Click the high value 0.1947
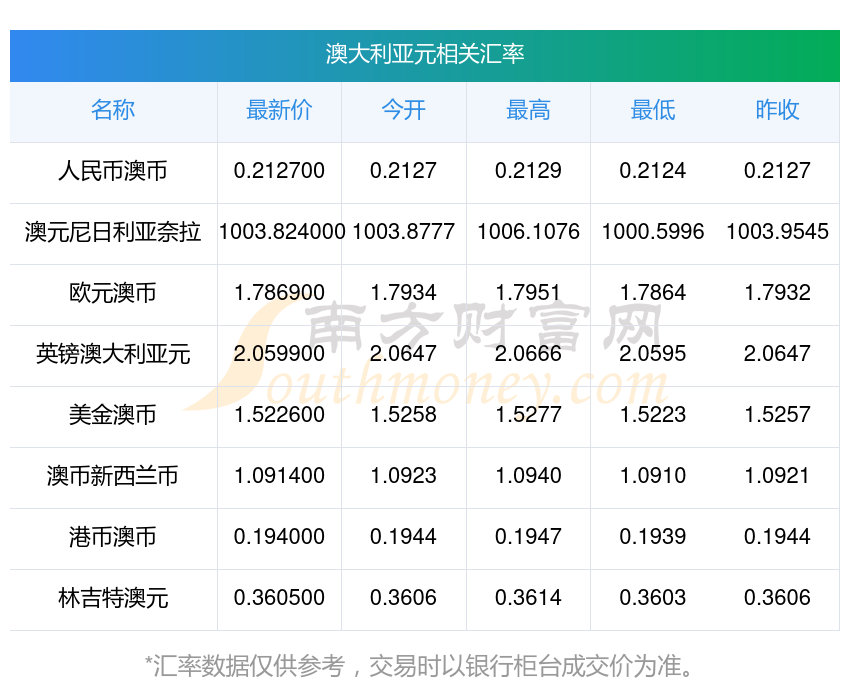This screenshot has width=850, height=698. 528,537
